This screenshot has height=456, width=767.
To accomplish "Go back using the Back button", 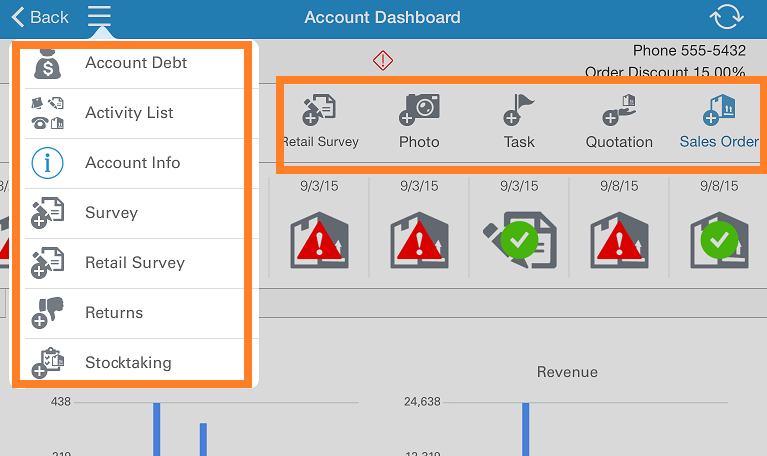I will tap(40, 17).
